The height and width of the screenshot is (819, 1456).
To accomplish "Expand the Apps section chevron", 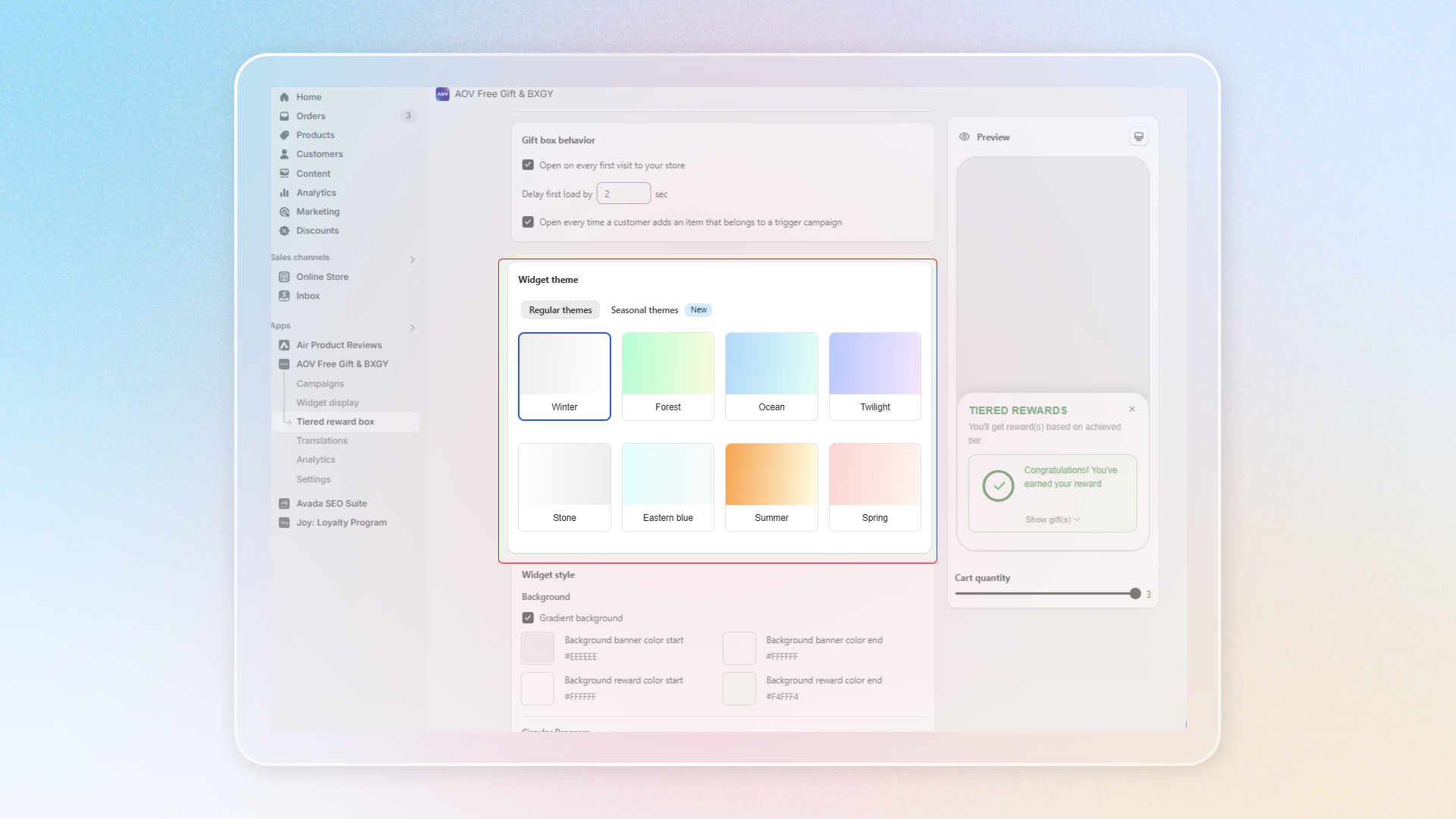I will tap(413, 328).
